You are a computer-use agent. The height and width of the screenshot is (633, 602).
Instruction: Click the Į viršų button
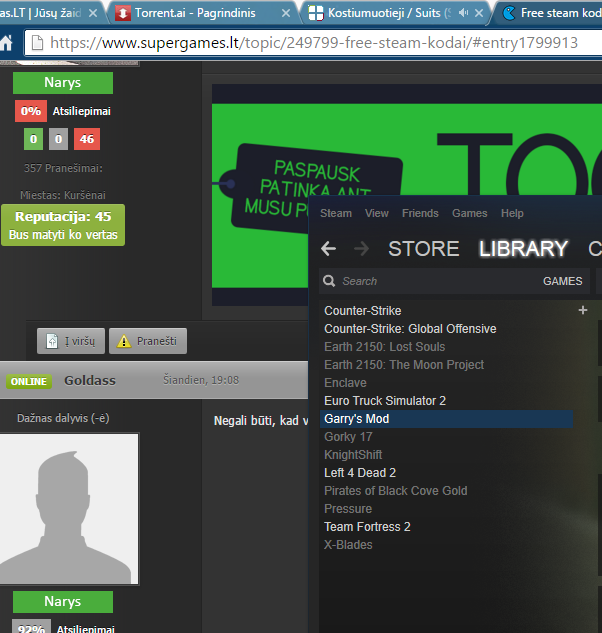71,341
